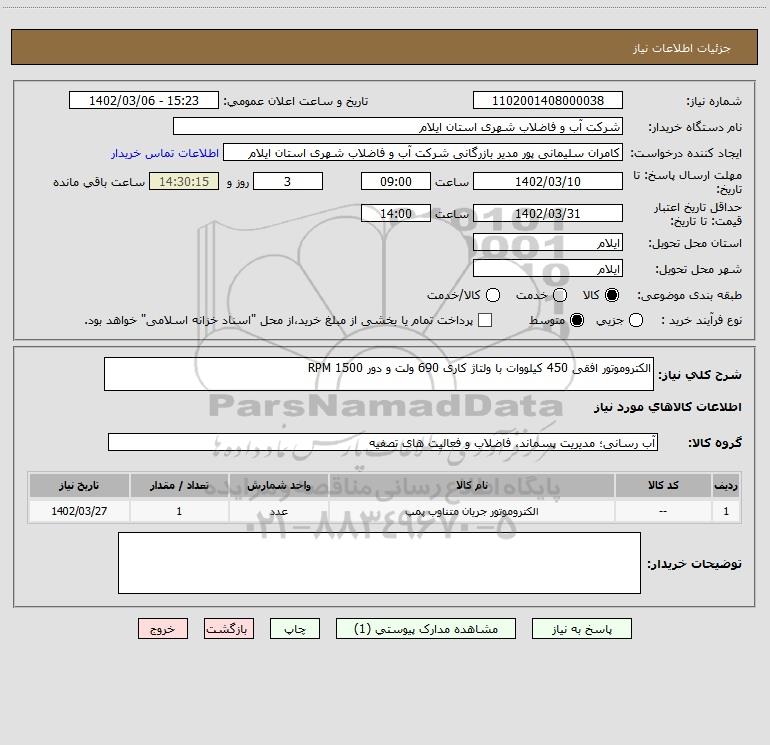Click the request creator field کامران سلیمانی پور
This screenshot has width=770, height=745.
tap(423, 153)
